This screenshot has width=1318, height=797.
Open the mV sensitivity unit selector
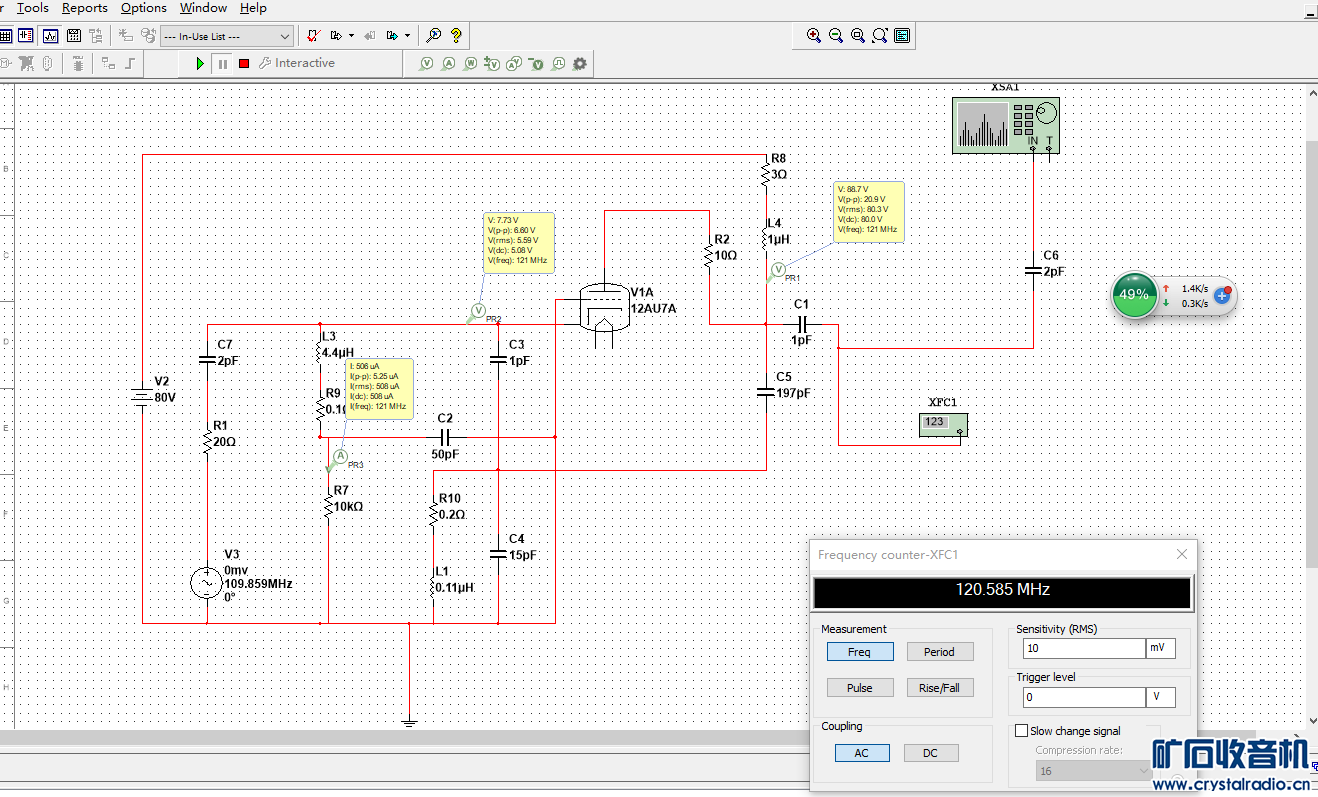pyautogui.click(x=1160, y=649)
